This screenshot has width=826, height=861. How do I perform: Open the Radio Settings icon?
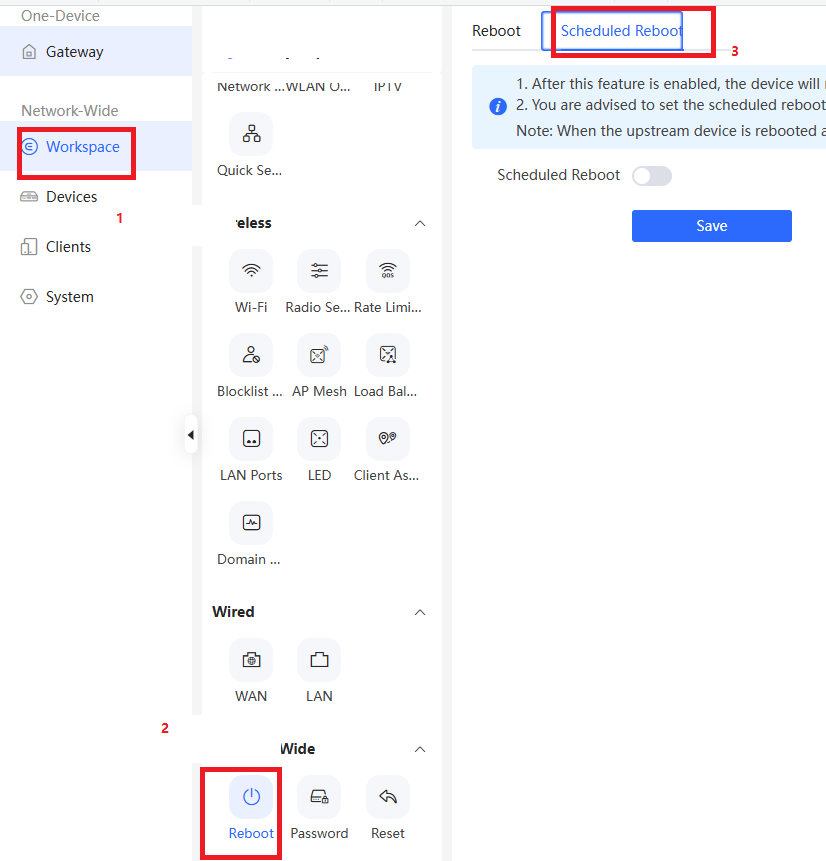click(319, 271)
